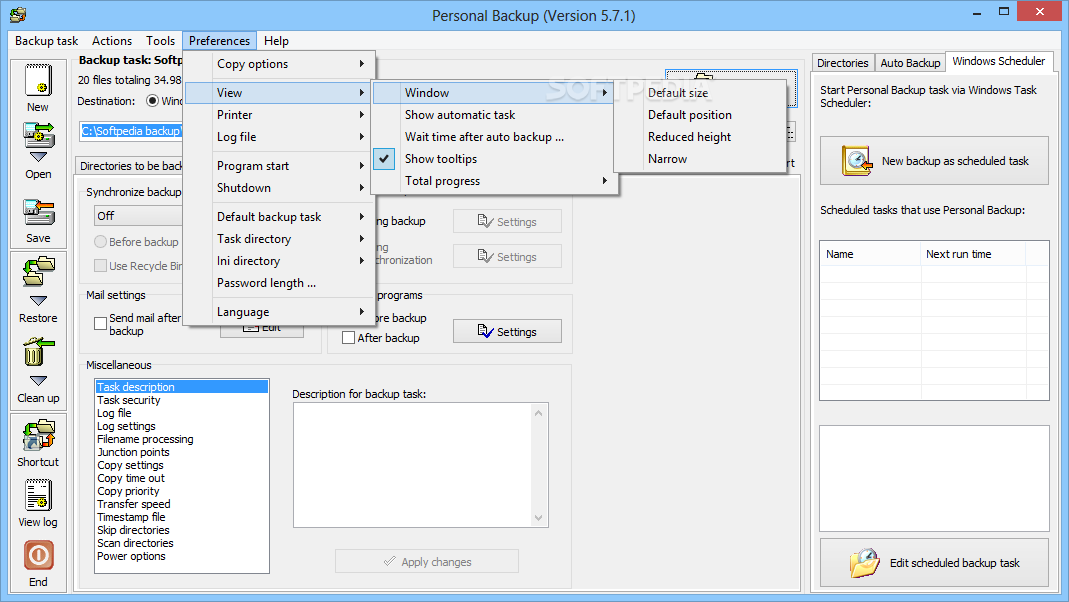
Task: Open the dropdown arrow below the Clean up icon
Action: [x=38, y=380]
